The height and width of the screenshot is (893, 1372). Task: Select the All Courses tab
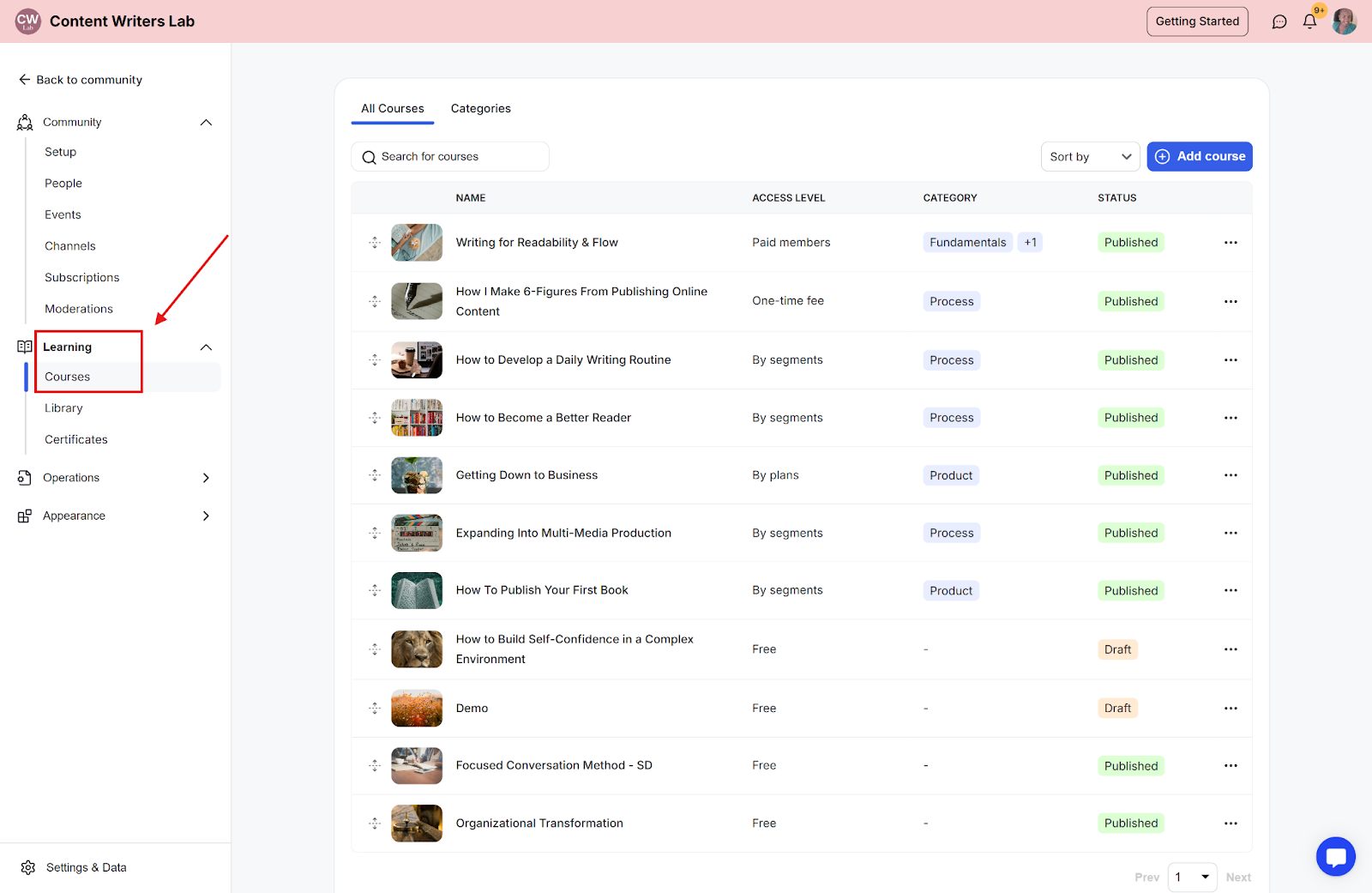(393, 109)
